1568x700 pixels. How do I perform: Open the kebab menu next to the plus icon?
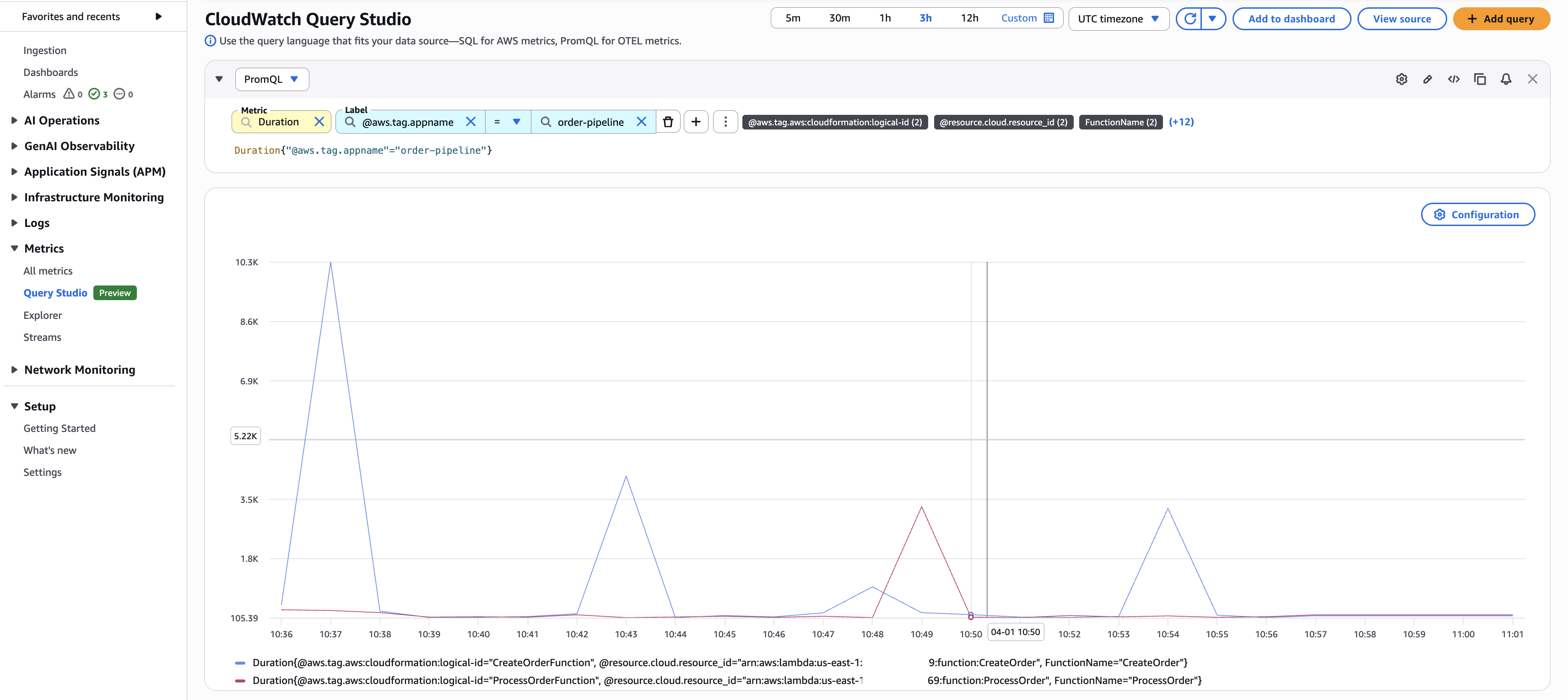pos(725,122)
